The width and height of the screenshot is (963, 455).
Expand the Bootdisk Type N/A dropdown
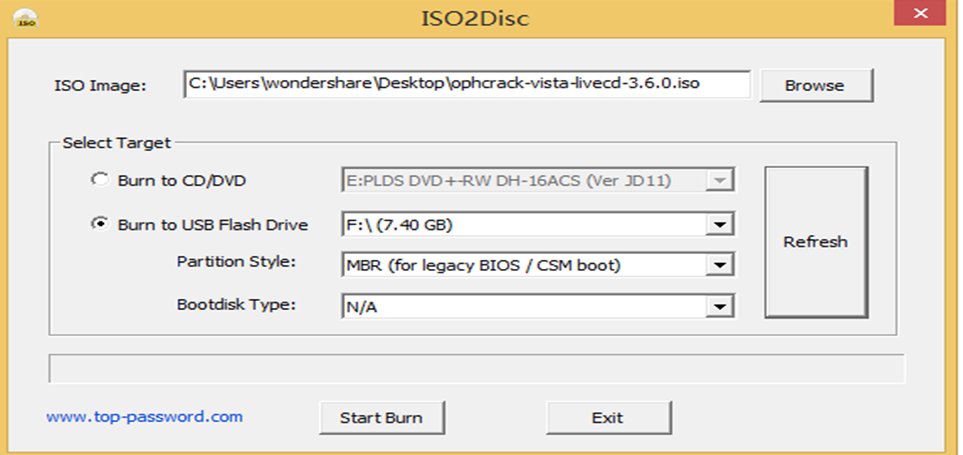[718, 307]
